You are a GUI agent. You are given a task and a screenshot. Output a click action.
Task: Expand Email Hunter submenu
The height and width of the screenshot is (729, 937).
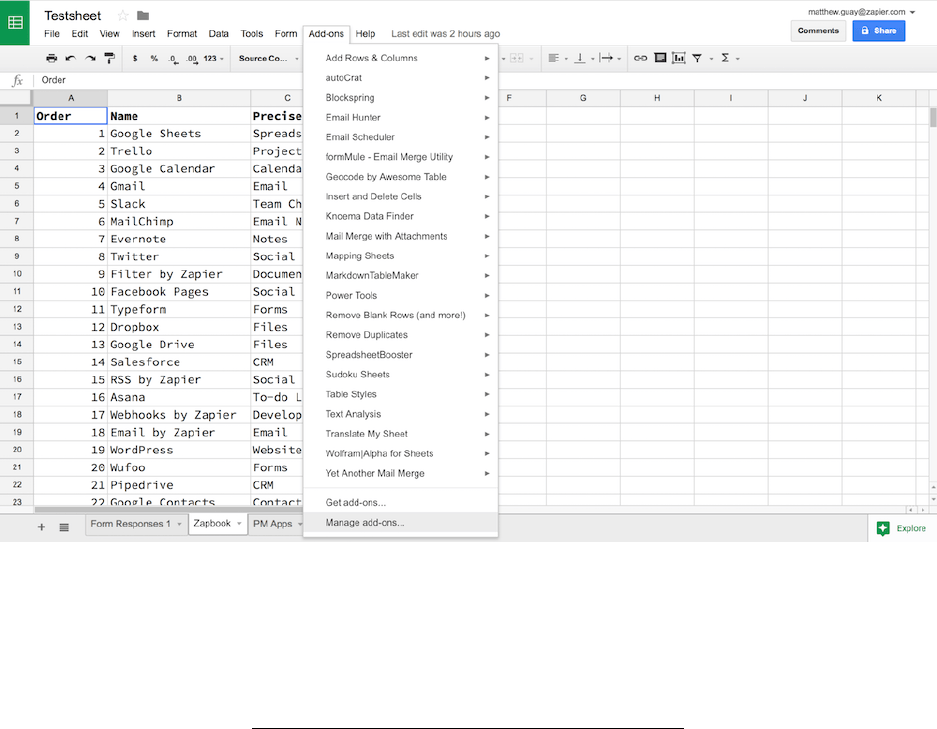(x=400, y=117)
